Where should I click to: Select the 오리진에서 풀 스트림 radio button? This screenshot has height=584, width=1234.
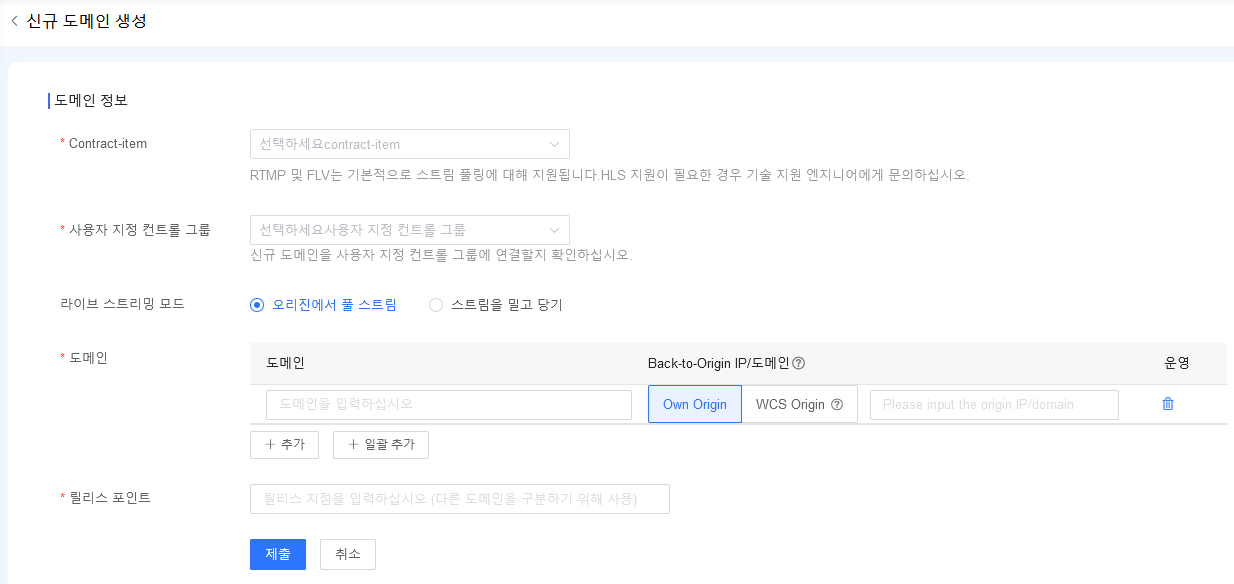(257, 304)
